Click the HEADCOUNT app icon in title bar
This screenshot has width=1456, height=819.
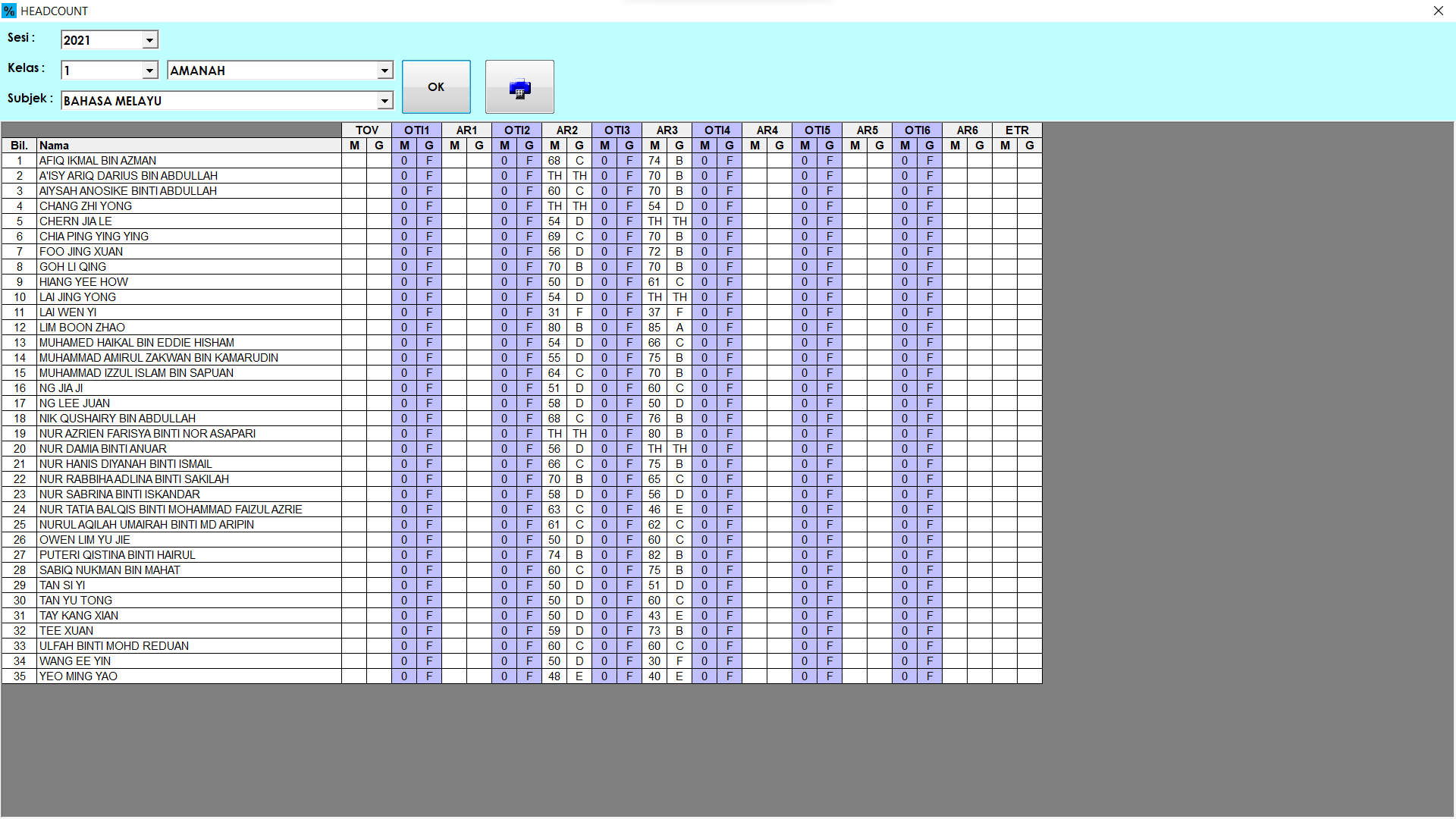(x=9, y=11)
